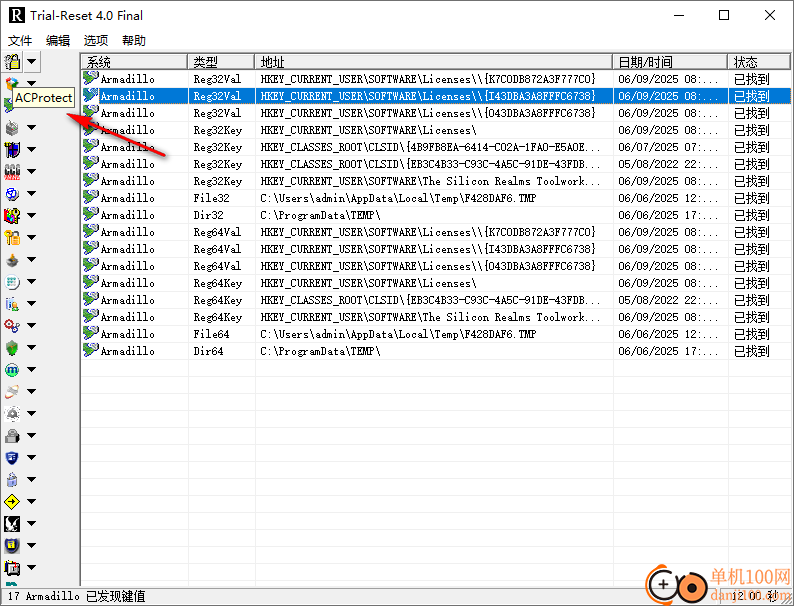Click the puzzle-and-padlock scan button

point(12,62)
